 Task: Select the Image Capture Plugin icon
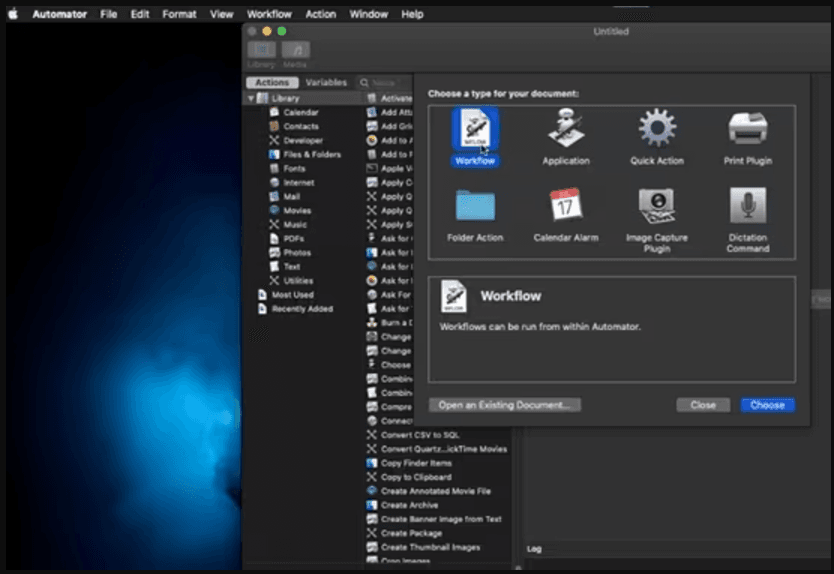(x=657, y=205)
